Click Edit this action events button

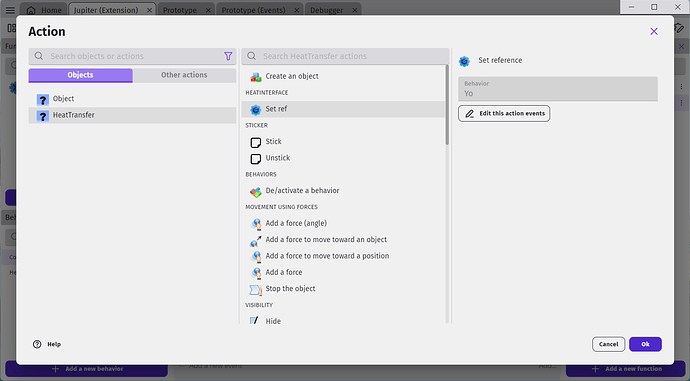click(x=504, y=114)
